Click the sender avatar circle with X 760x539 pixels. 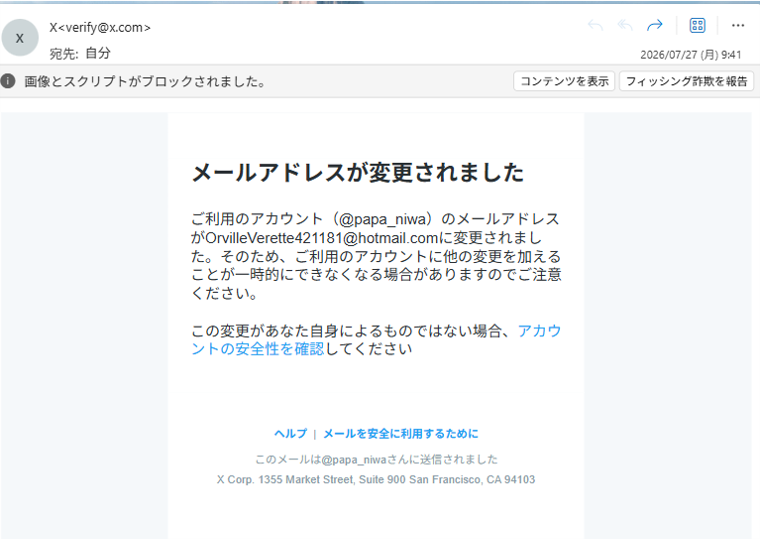click(20, 38)
